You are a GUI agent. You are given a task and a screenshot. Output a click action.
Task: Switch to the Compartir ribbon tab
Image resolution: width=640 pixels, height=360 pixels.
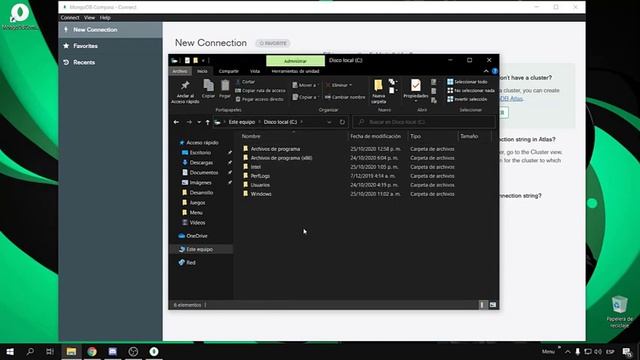coord(229,71)
